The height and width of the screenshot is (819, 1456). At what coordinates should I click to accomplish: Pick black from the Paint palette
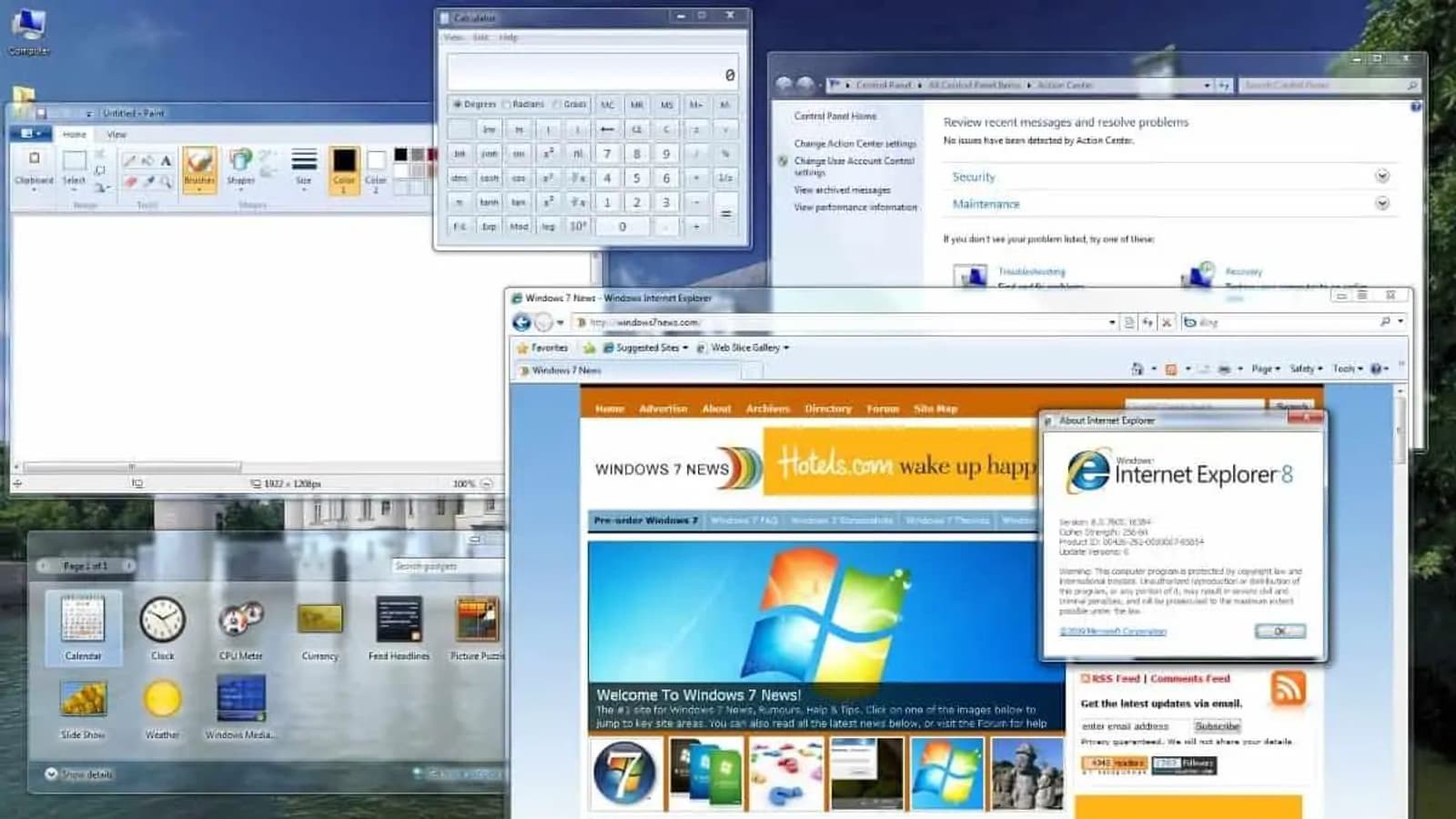400,155
